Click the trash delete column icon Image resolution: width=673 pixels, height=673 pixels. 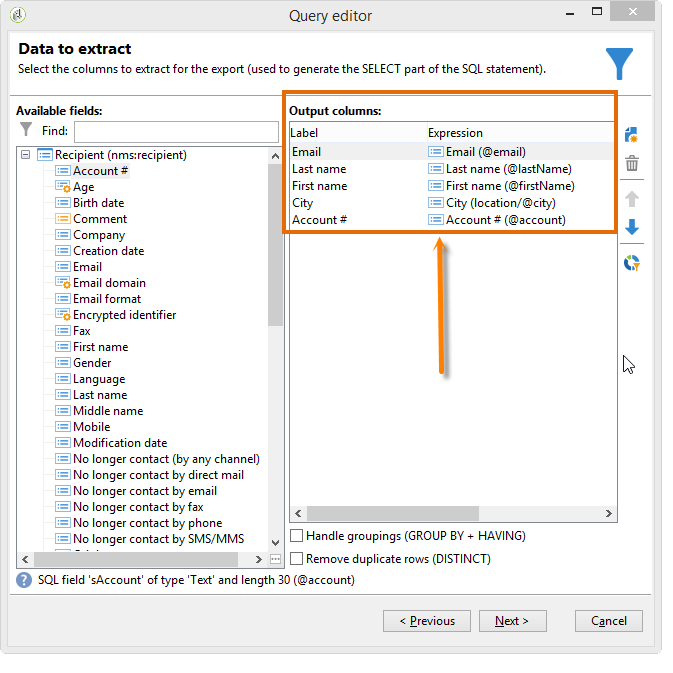click(x=631, y=163)
